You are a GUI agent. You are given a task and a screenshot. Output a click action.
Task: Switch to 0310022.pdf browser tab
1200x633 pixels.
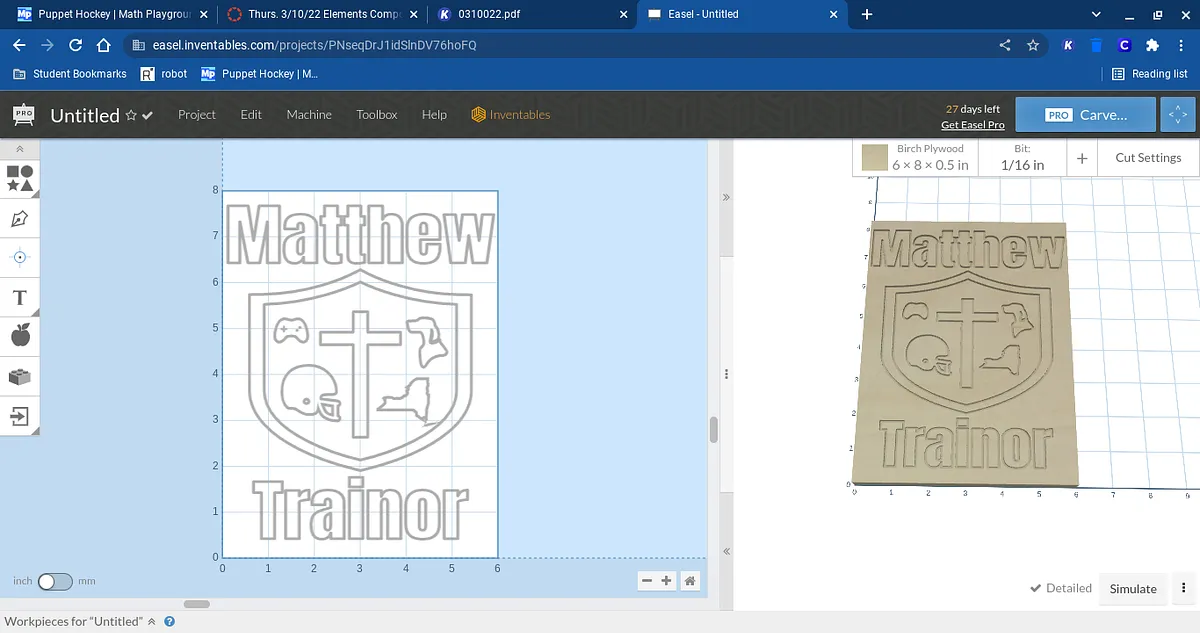[x=530, y=14]
